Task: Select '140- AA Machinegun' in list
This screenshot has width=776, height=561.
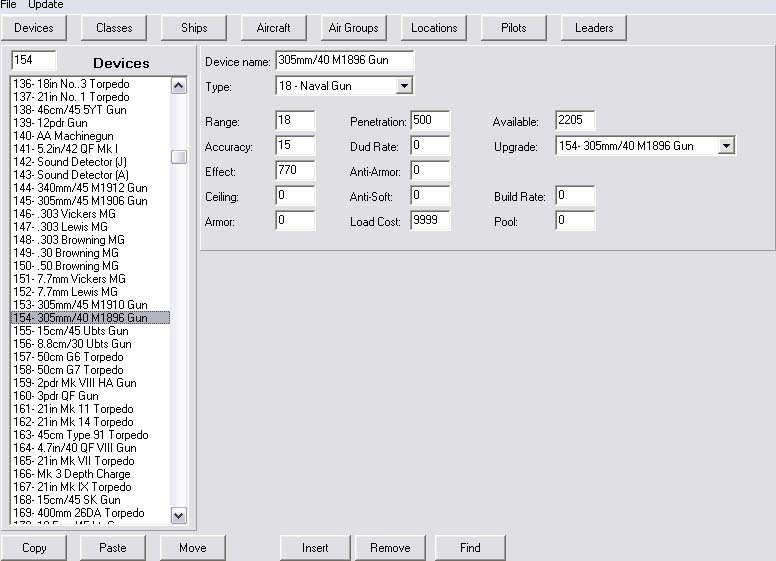Action: (x=90, y=136)
